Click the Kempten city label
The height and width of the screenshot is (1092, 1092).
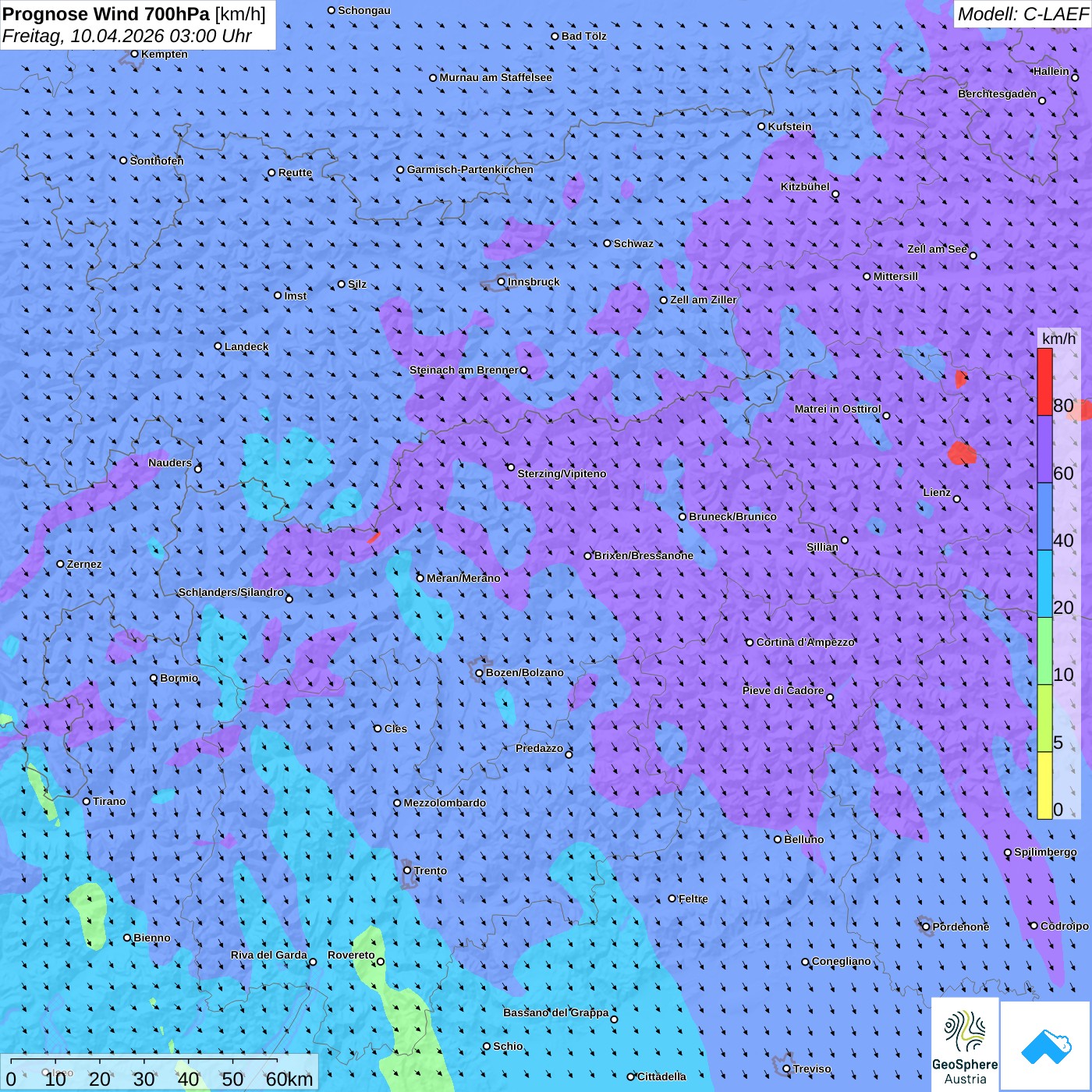165,54
